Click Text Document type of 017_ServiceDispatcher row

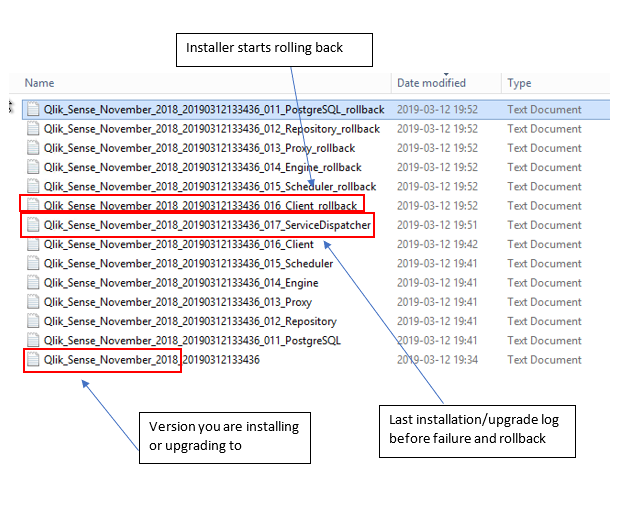544,225
